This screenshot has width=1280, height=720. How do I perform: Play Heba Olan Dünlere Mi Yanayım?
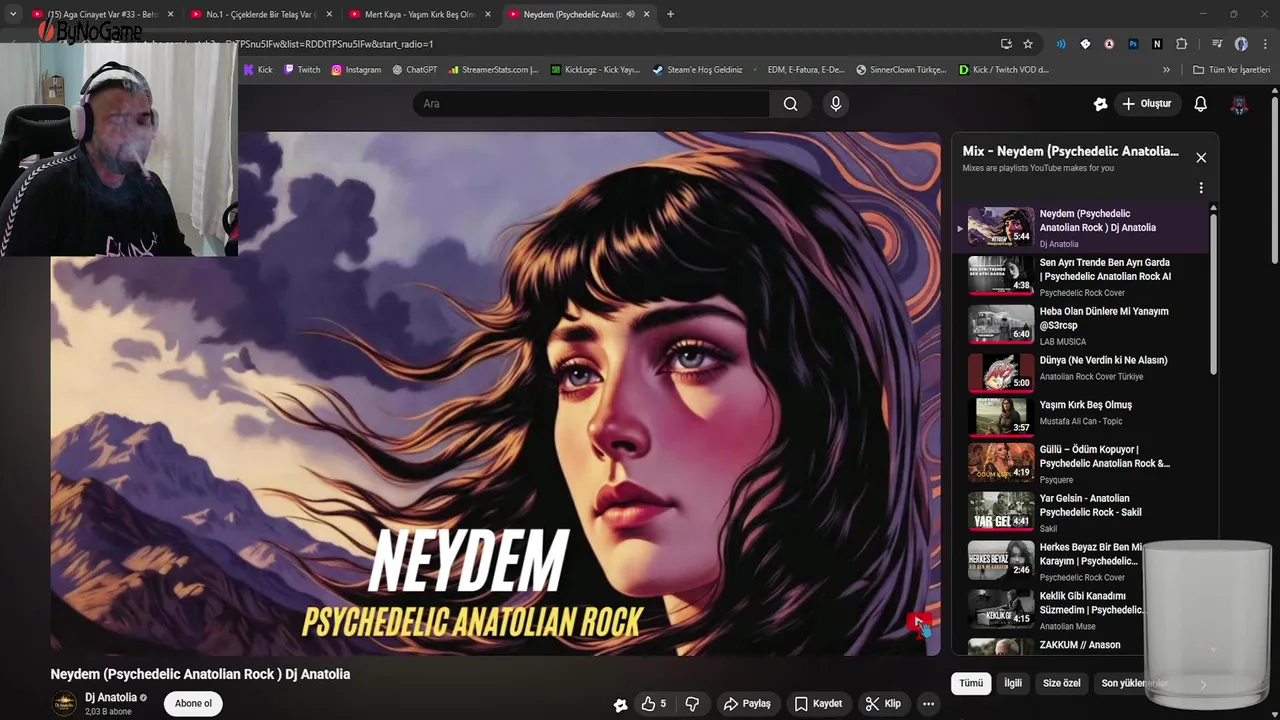pos(1083,326)
